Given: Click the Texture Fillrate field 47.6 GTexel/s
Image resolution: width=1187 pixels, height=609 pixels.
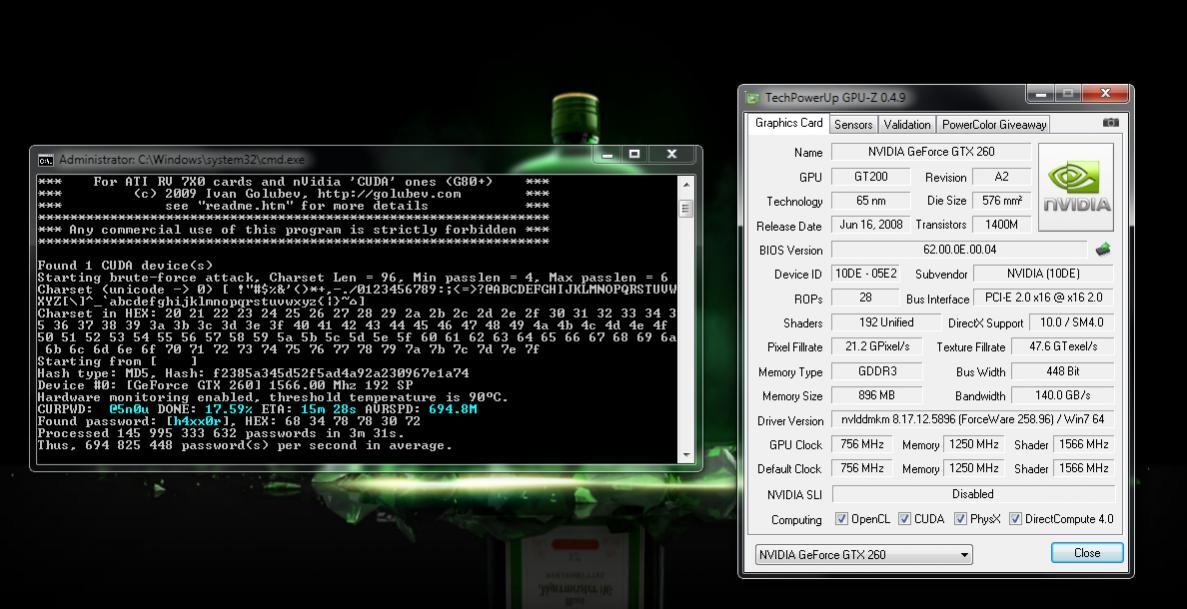Looking at the screenshot, I should [x=1062, y=346].
